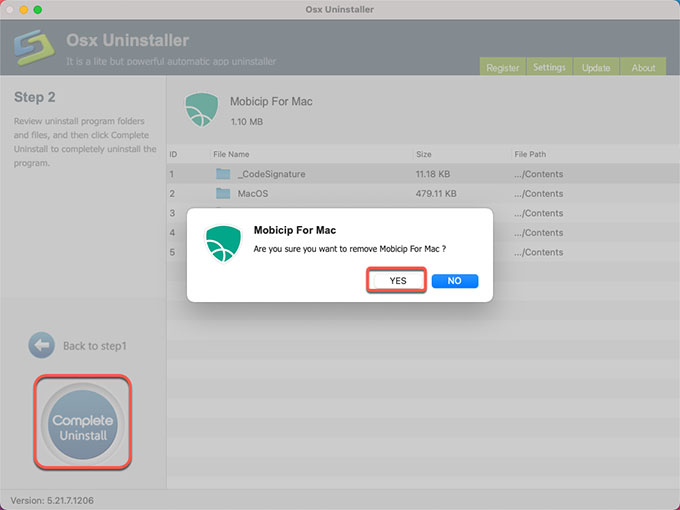This screenshot has width=680, height=510.
Task: Open the About tab
Action: coord(643,67)
